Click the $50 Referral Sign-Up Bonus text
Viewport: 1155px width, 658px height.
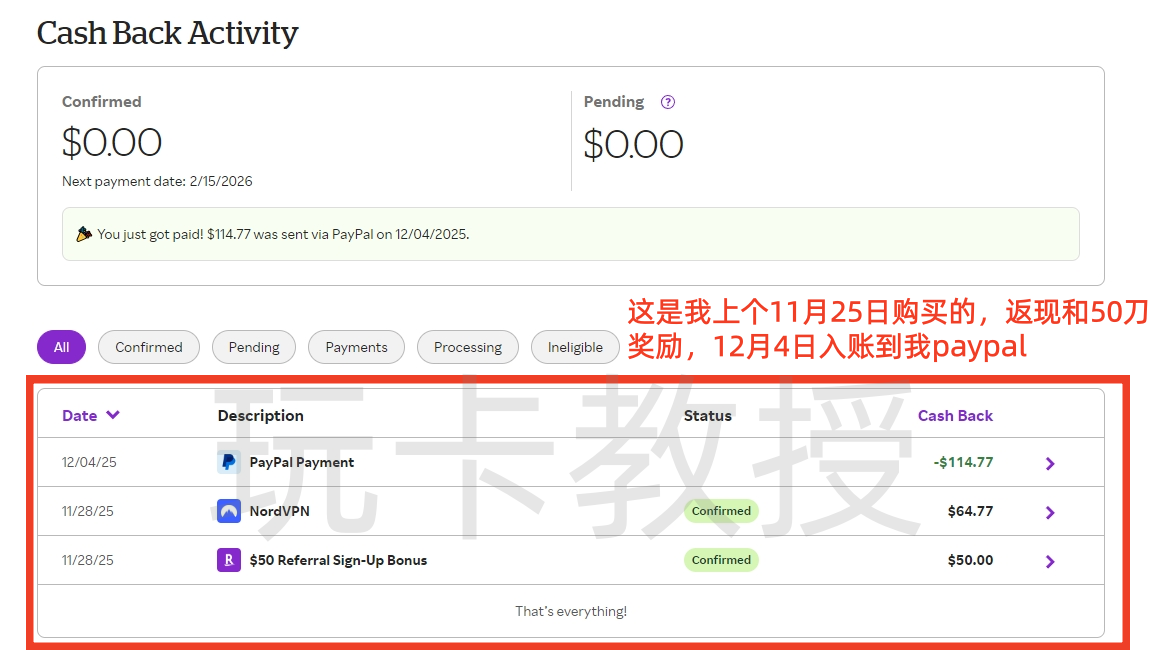338,560
